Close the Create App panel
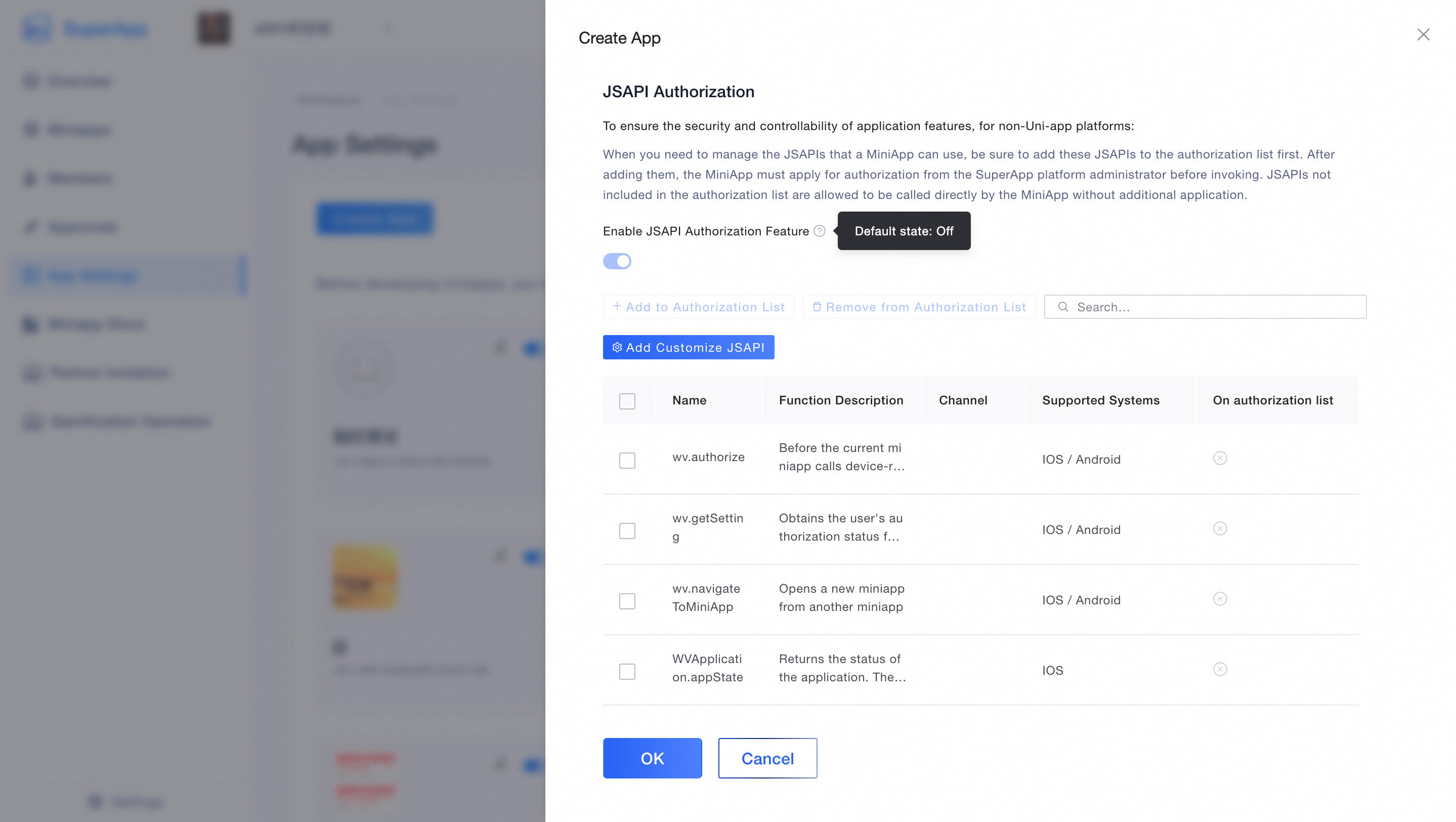This screenshot has height=822, width=1456. [1423, 34]
